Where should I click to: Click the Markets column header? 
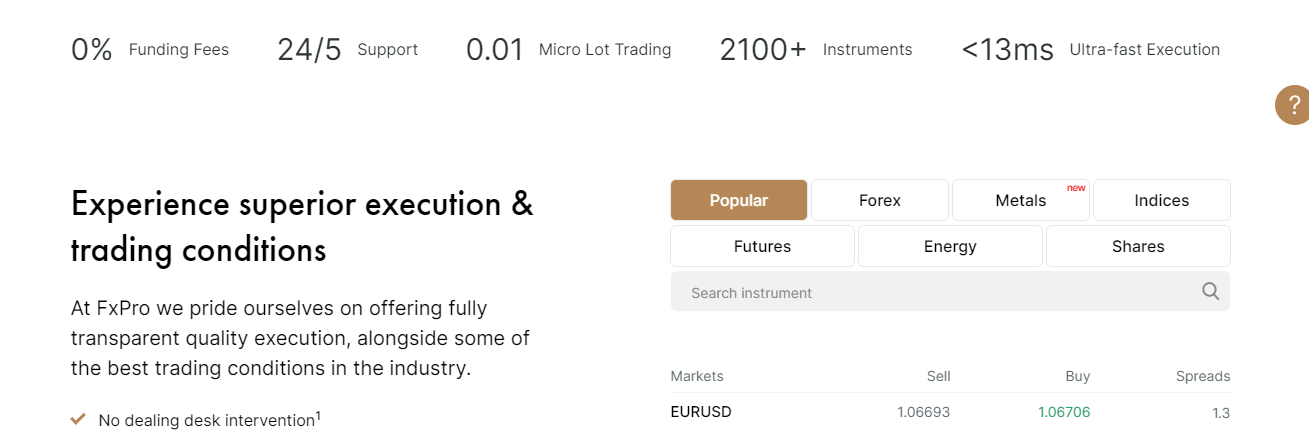click(697, 376)
